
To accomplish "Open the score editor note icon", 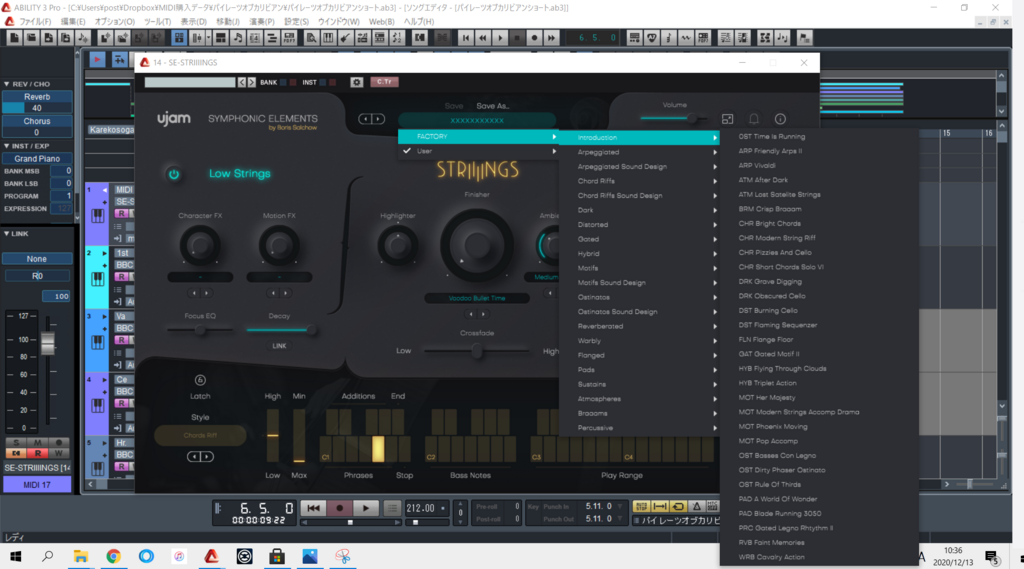I will pyautogui.click(x=238, y=38).
